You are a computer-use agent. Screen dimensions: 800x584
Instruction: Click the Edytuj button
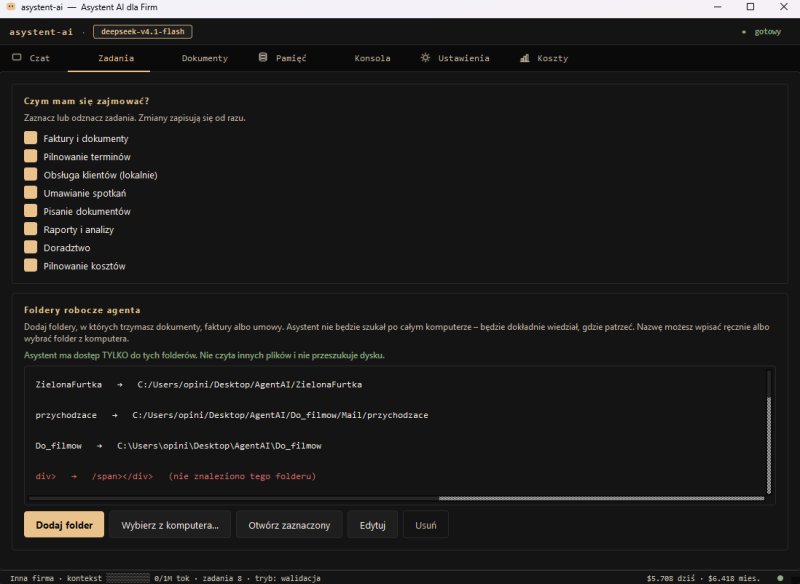(x=372, y=525)
